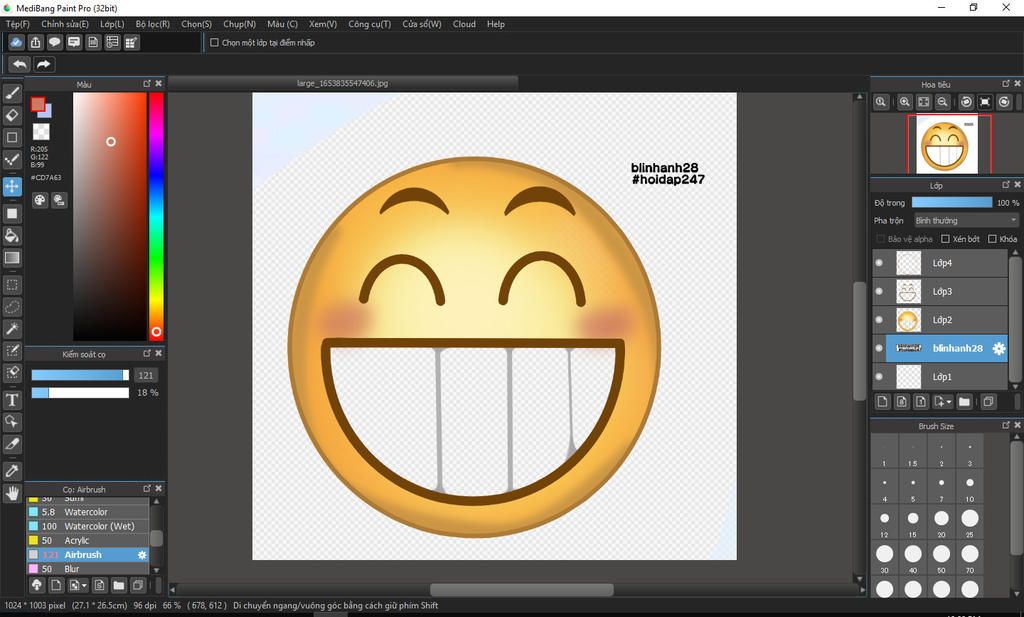
Task: Undock the Lớp layer panel
Action: [1006, 185]
